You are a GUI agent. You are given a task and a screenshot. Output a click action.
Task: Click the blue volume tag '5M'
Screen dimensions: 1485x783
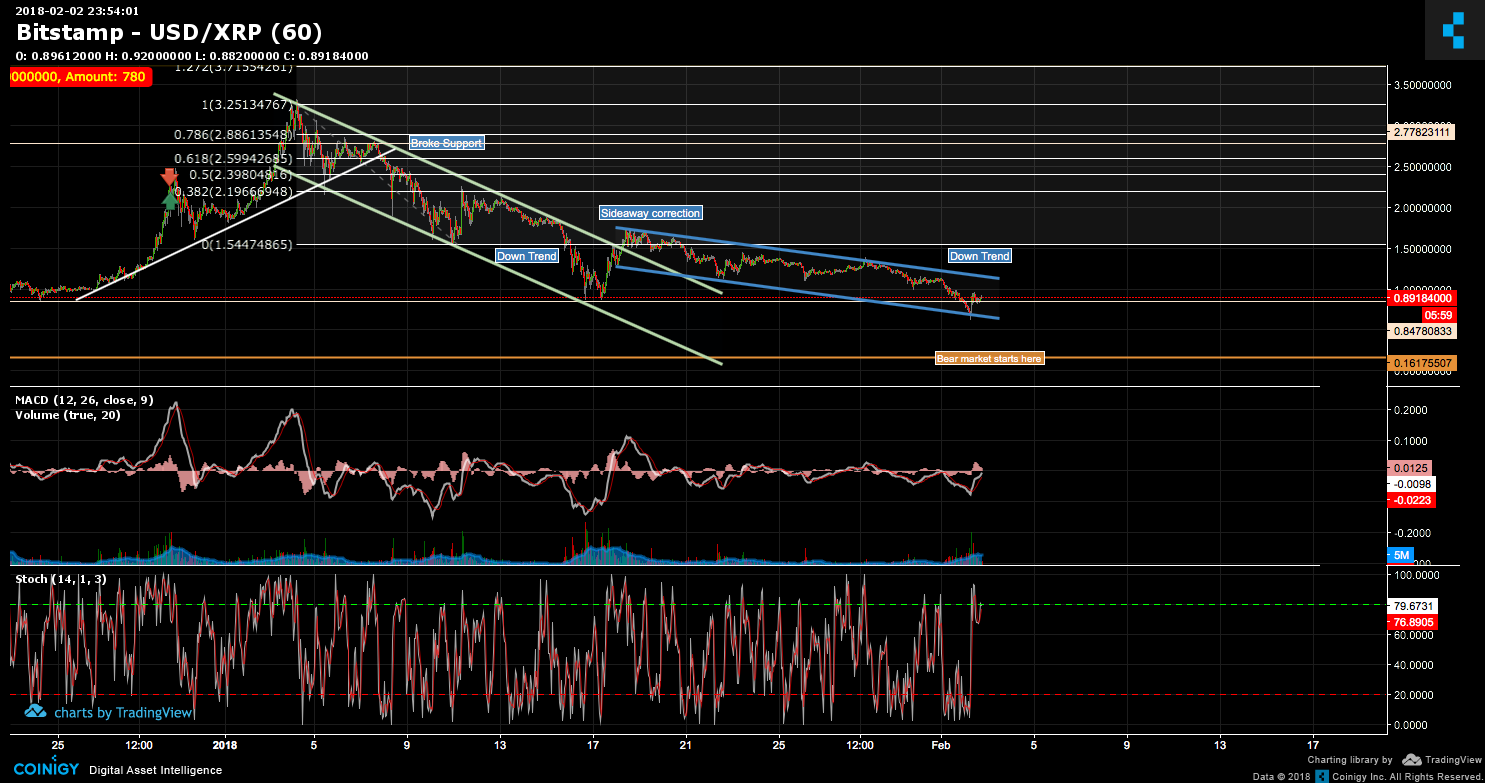1402,555
